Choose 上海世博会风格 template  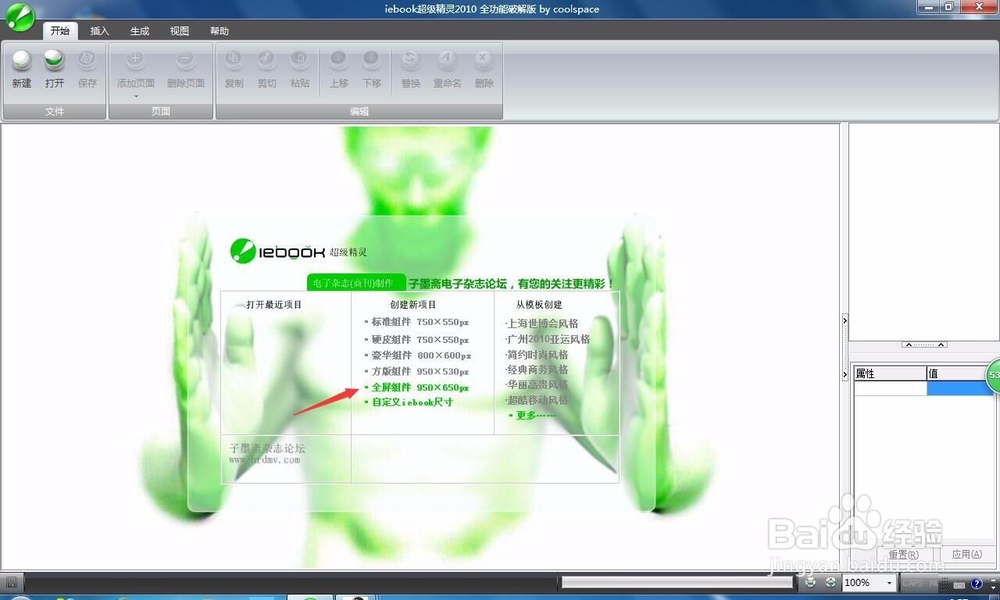click(542, 323)
